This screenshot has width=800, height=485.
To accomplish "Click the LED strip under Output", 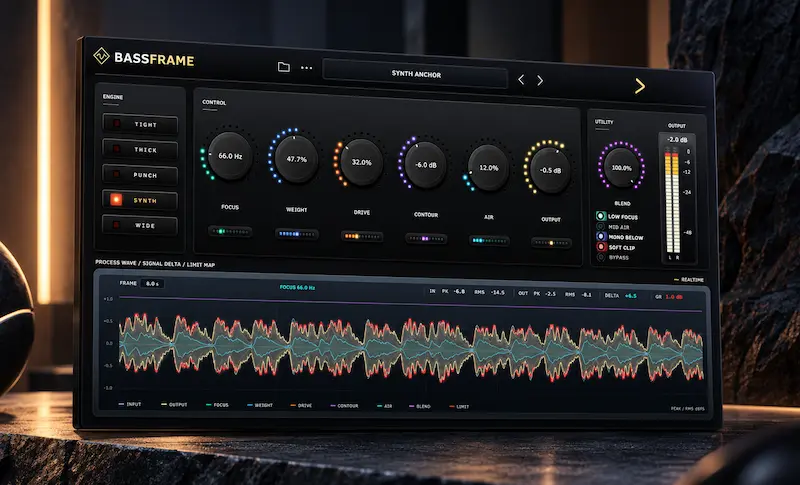I will [551, 243].
